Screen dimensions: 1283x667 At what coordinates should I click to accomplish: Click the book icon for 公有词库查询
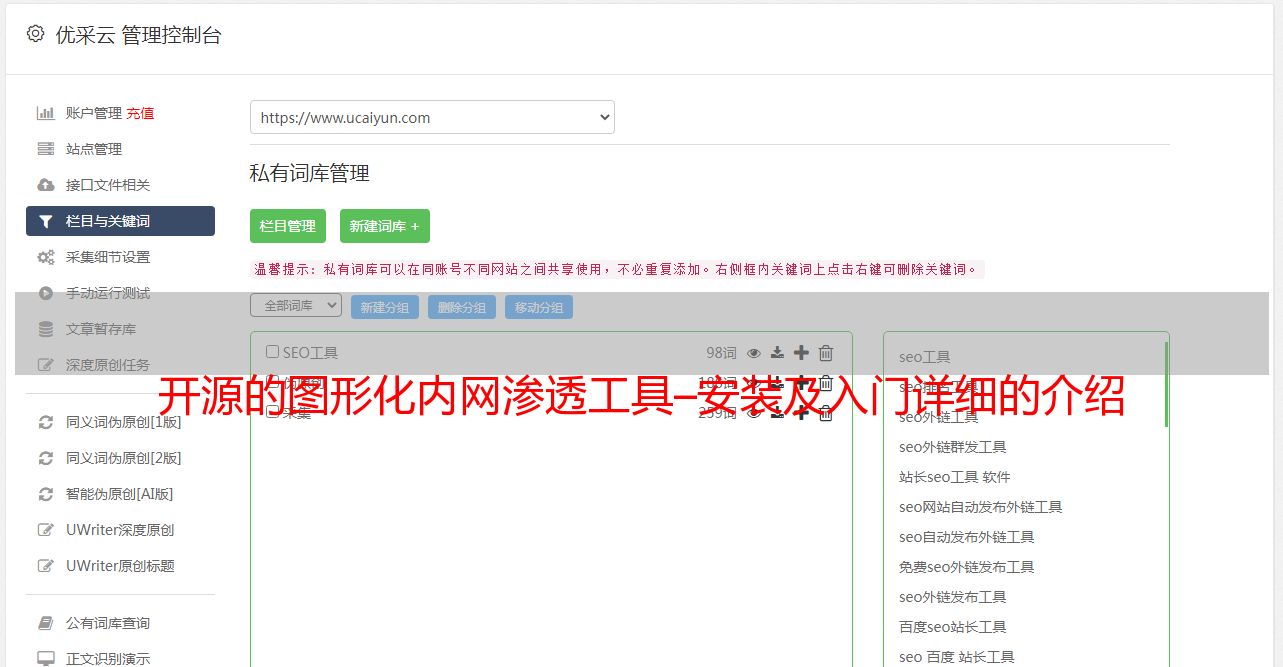click(x=46, y=623)
